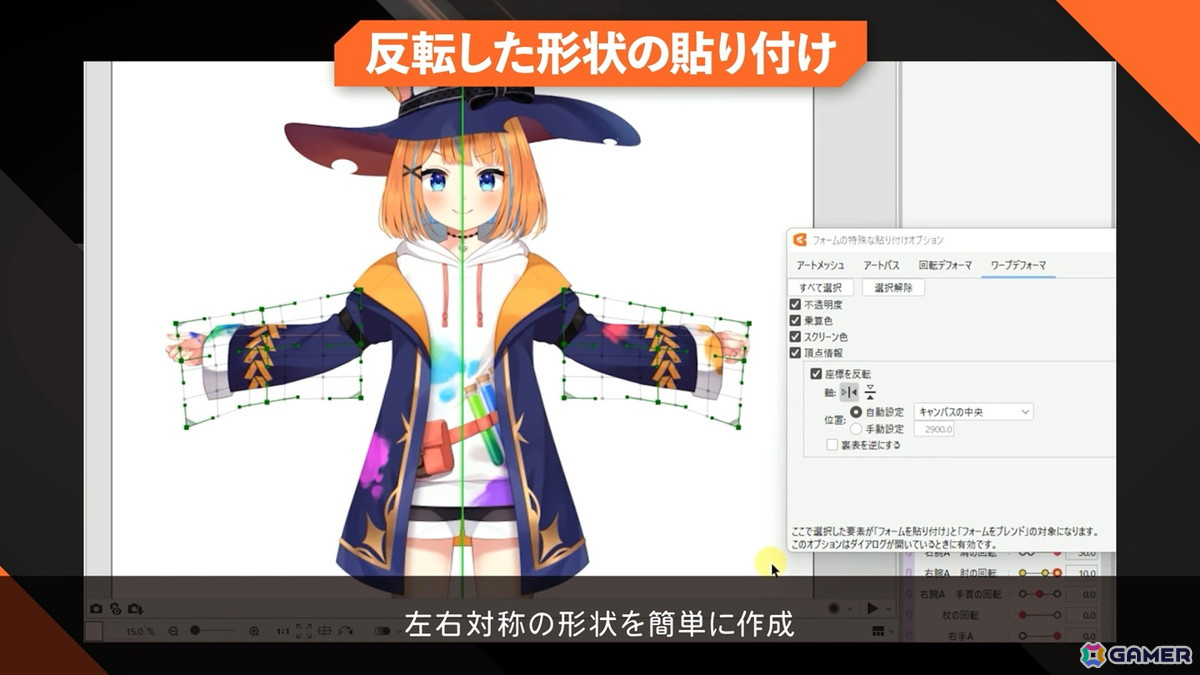
Task: Toggle the 乗算色 checkbox
Action: tap(795, 321)
